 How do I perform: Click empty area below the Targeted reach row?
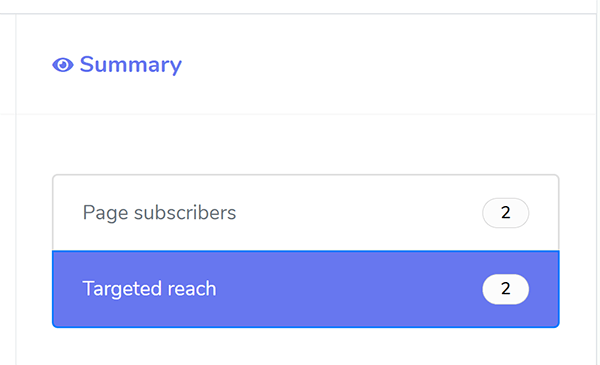tap(306, 347)
